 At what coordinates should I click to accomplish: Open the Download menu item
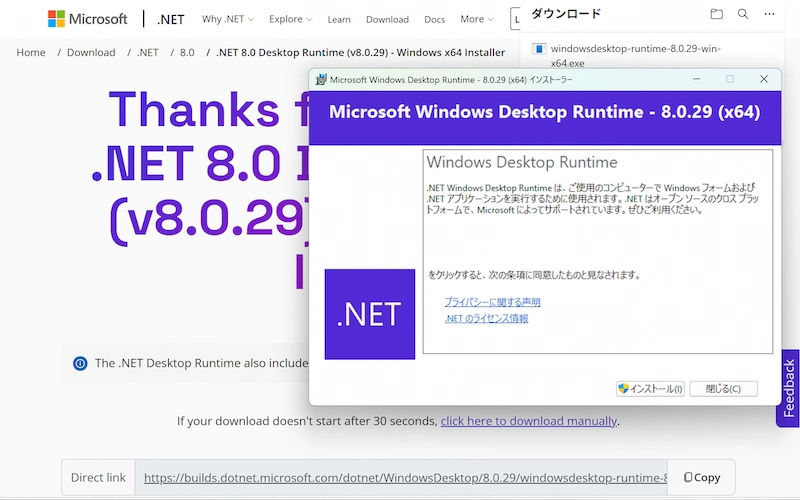(387, 19)
